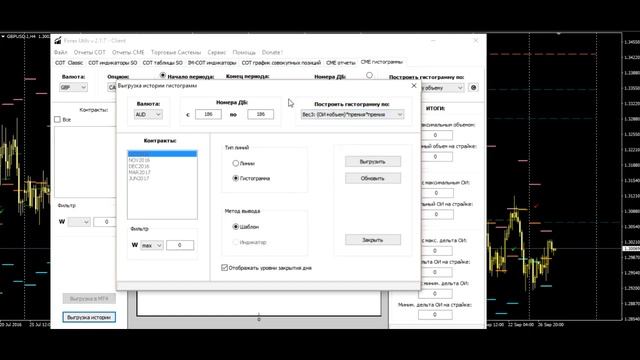This screenshot has height=360, width=640.
Task: Click the Закрыть button
Action: [x=373, y=240]
